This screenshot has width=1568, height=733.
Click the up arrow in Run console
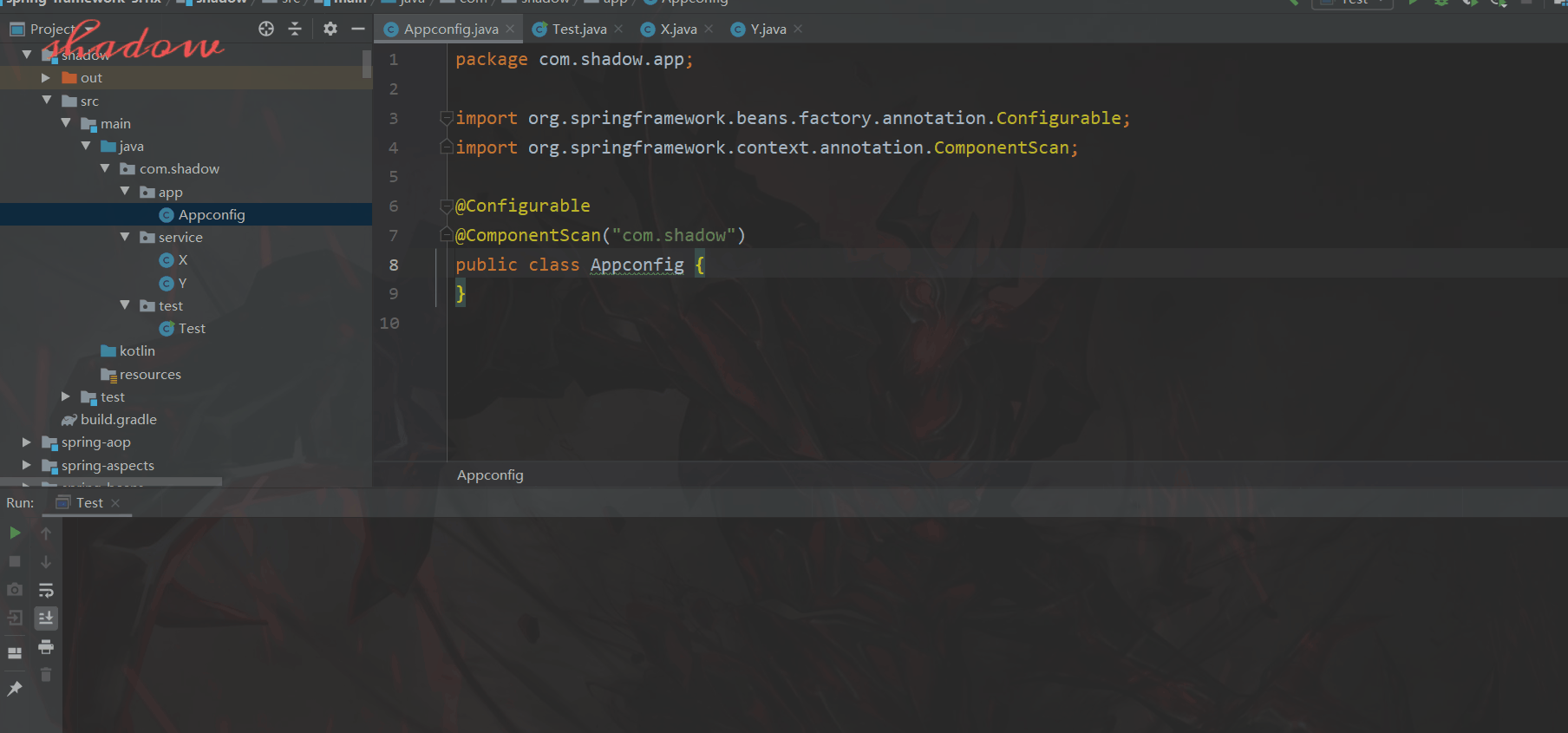click(46, 533)
